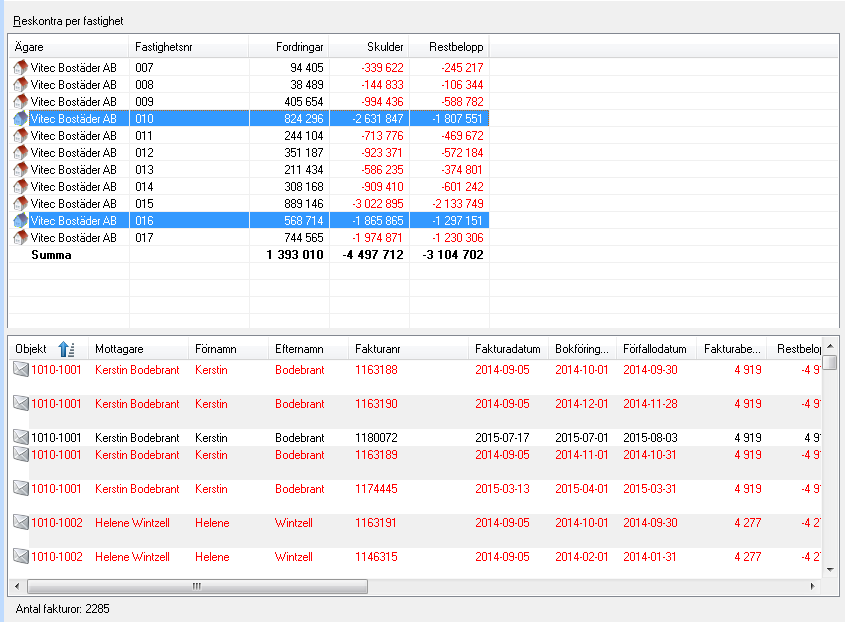
Task: Click the house icon for property 009
Action: tap(20, 101)
